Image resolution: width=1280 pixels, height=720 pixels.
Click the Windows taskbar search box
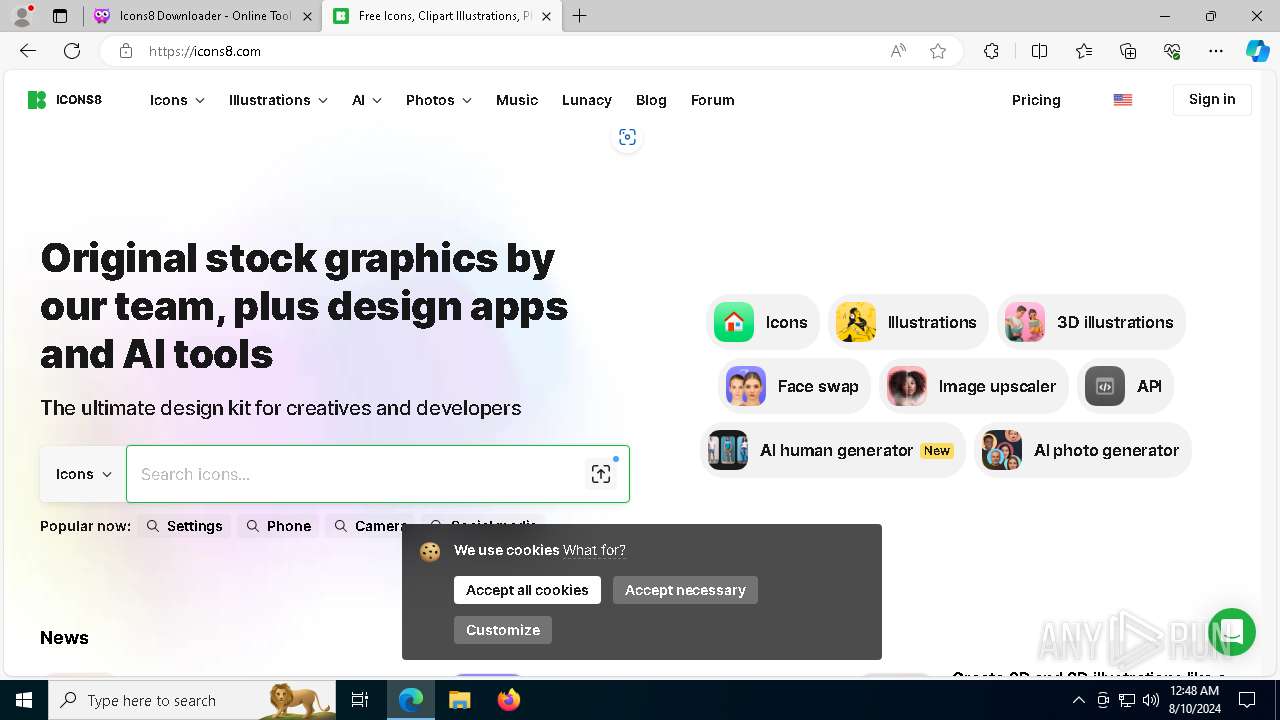click(192, 700)
